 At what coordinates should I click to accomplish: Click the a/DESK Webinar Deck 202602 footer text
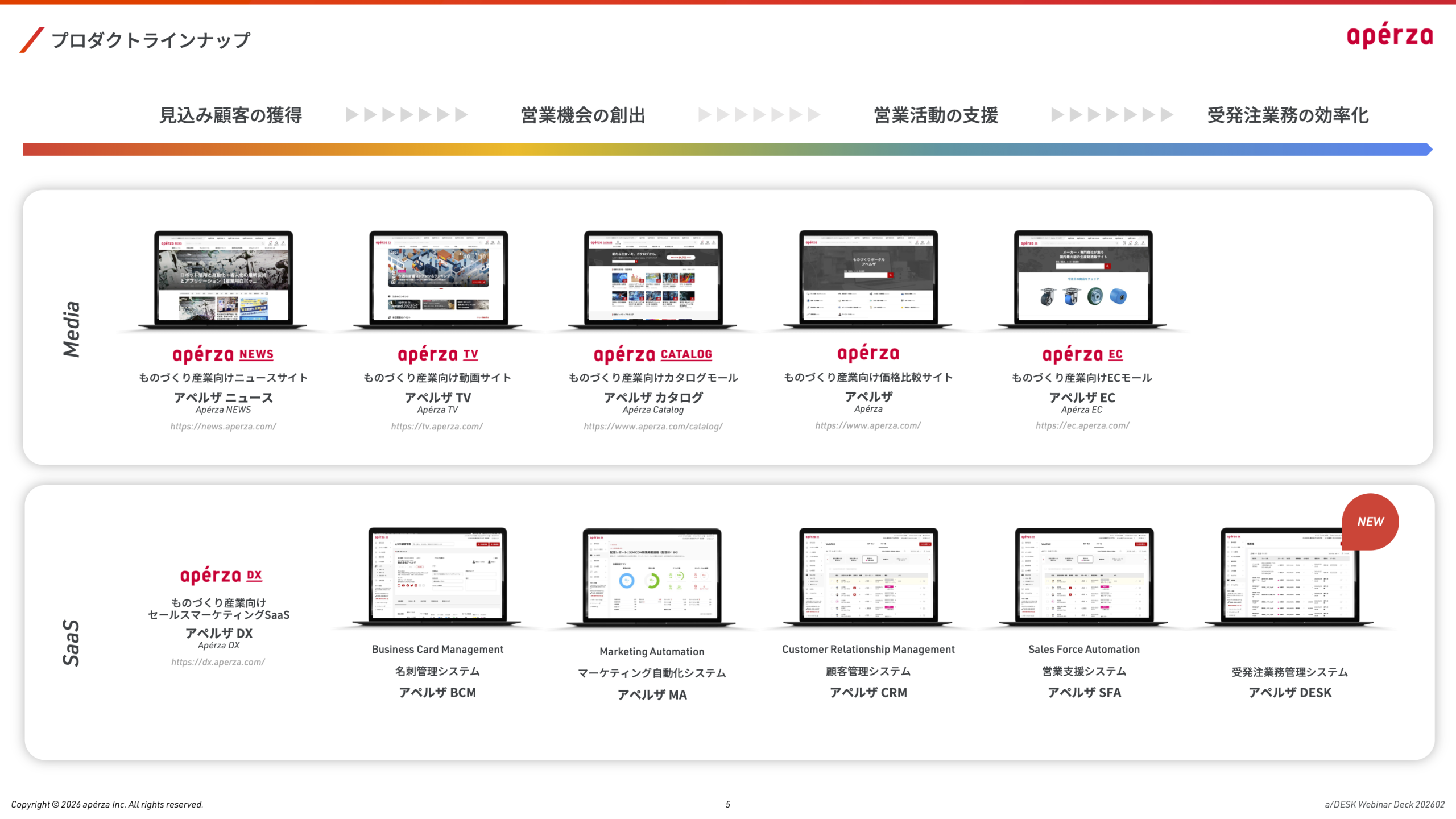pyautogui.click(x=1384, y=804)
